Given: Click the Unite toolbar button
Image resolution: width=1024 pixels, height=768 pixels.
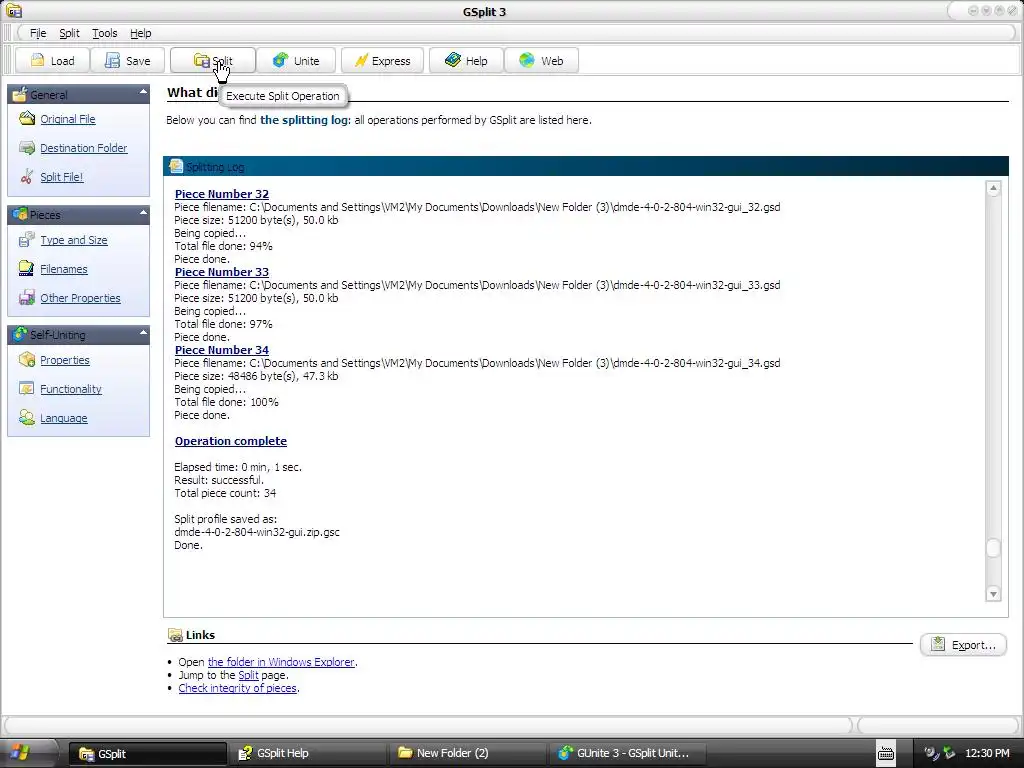Looking at the screenshot, I should 296,61.
